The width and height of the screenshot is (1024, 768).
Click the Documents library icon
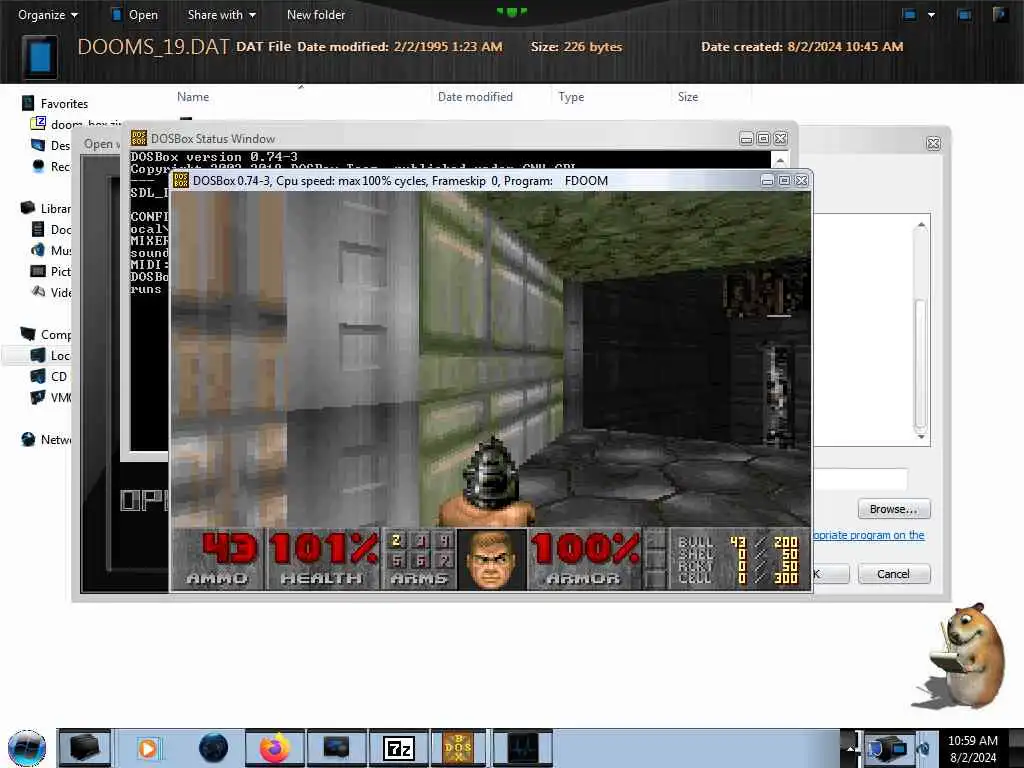pos(38,229)
